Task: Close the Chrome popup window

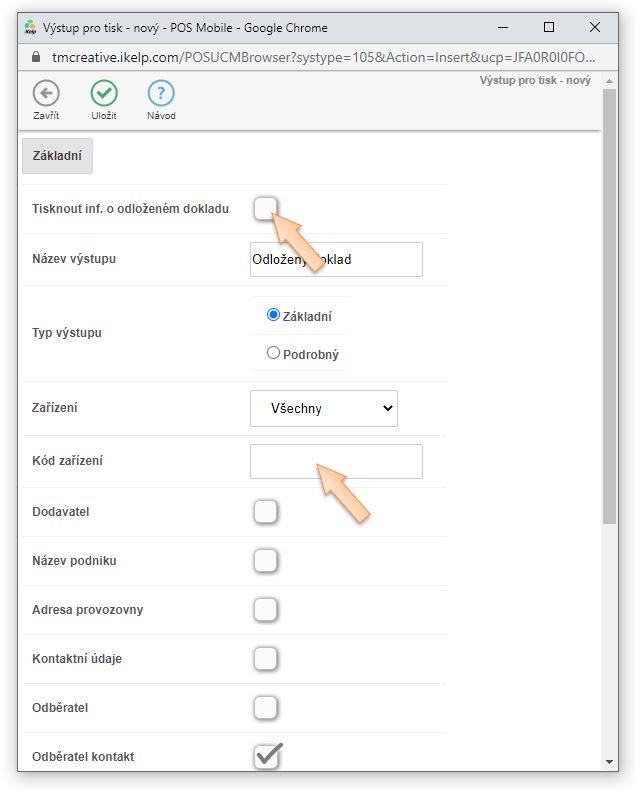Action: [x=595, y=27]
